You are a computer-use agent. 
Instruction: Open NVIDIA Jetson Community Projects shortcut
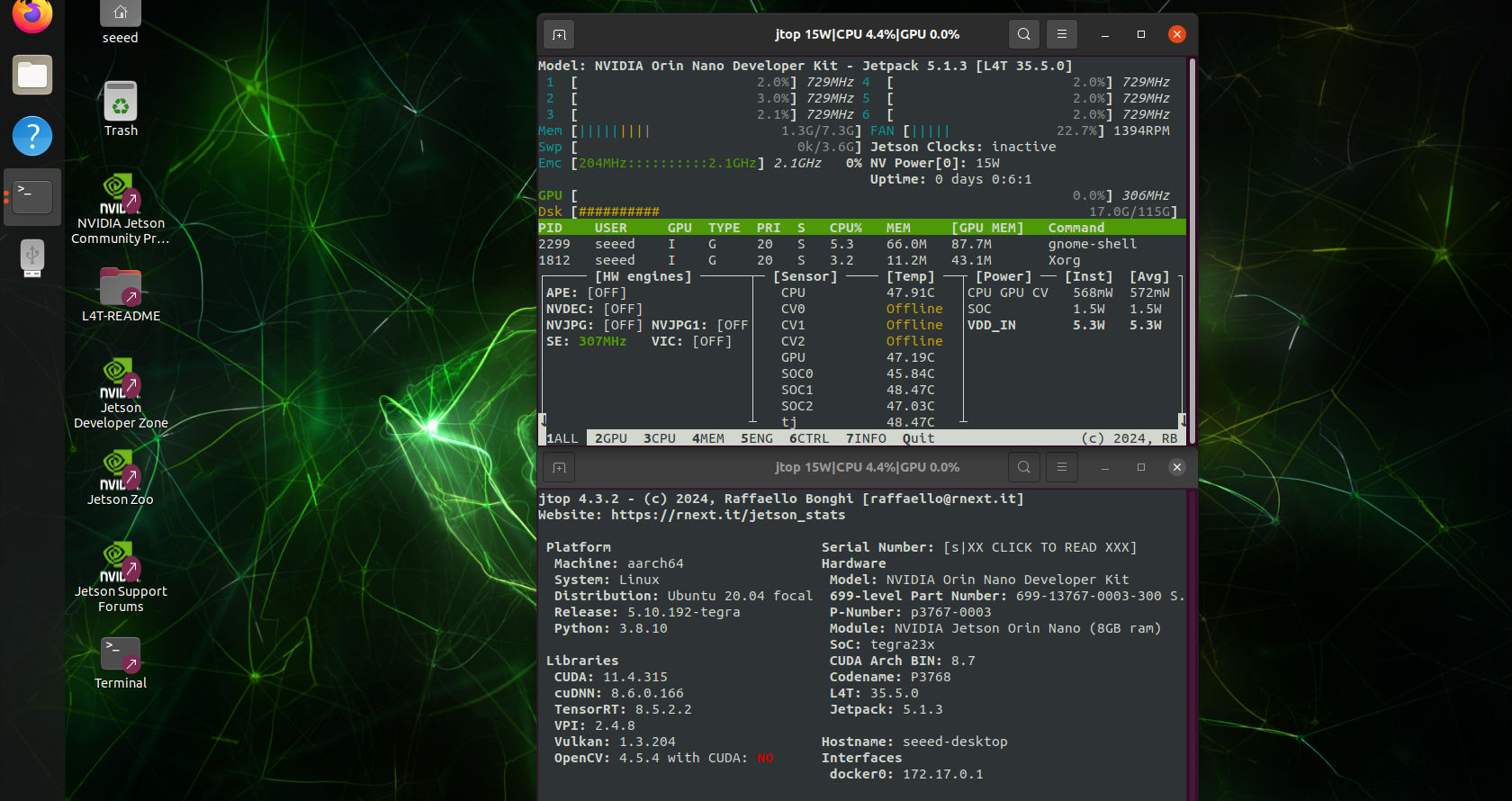pos(121,209)
